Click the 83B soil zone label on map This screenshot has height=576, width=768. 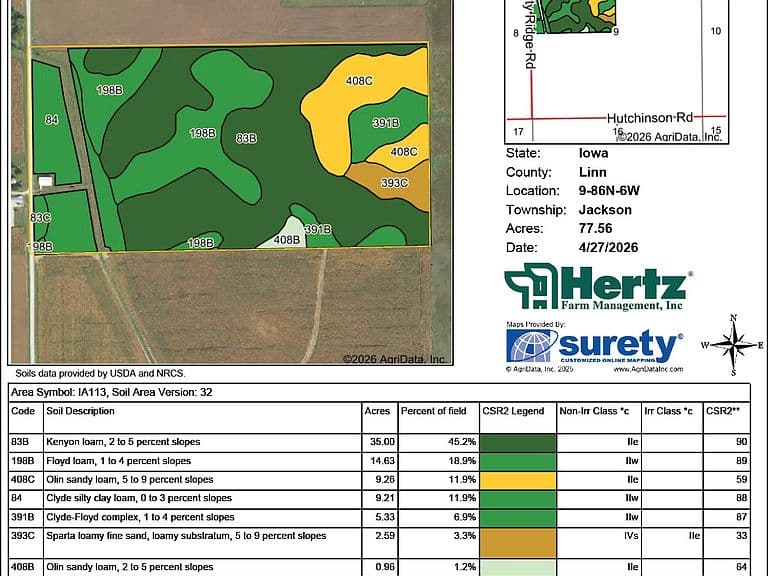pos(246,139)
